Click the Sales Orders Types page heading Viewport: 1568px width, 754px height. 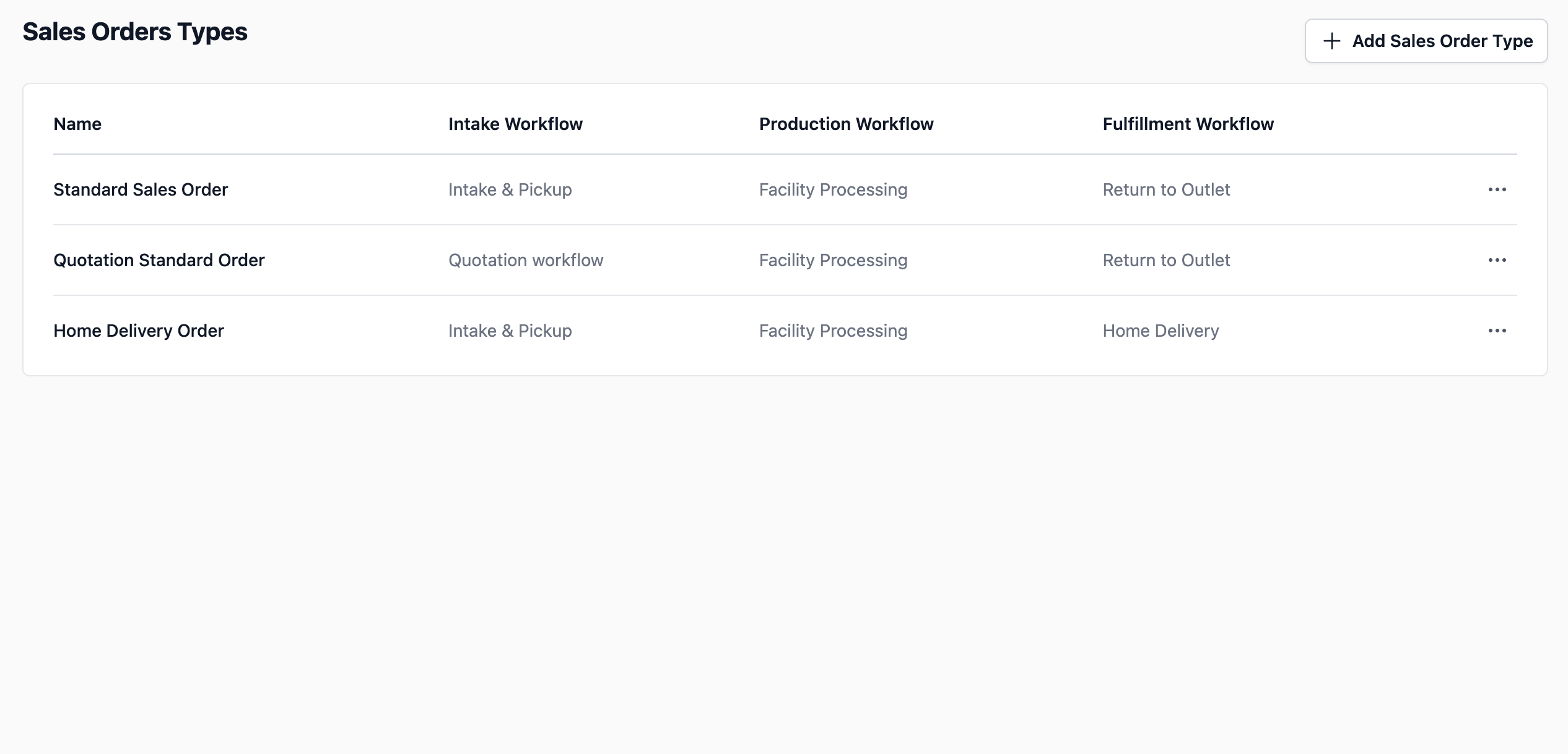click(135, 32)
